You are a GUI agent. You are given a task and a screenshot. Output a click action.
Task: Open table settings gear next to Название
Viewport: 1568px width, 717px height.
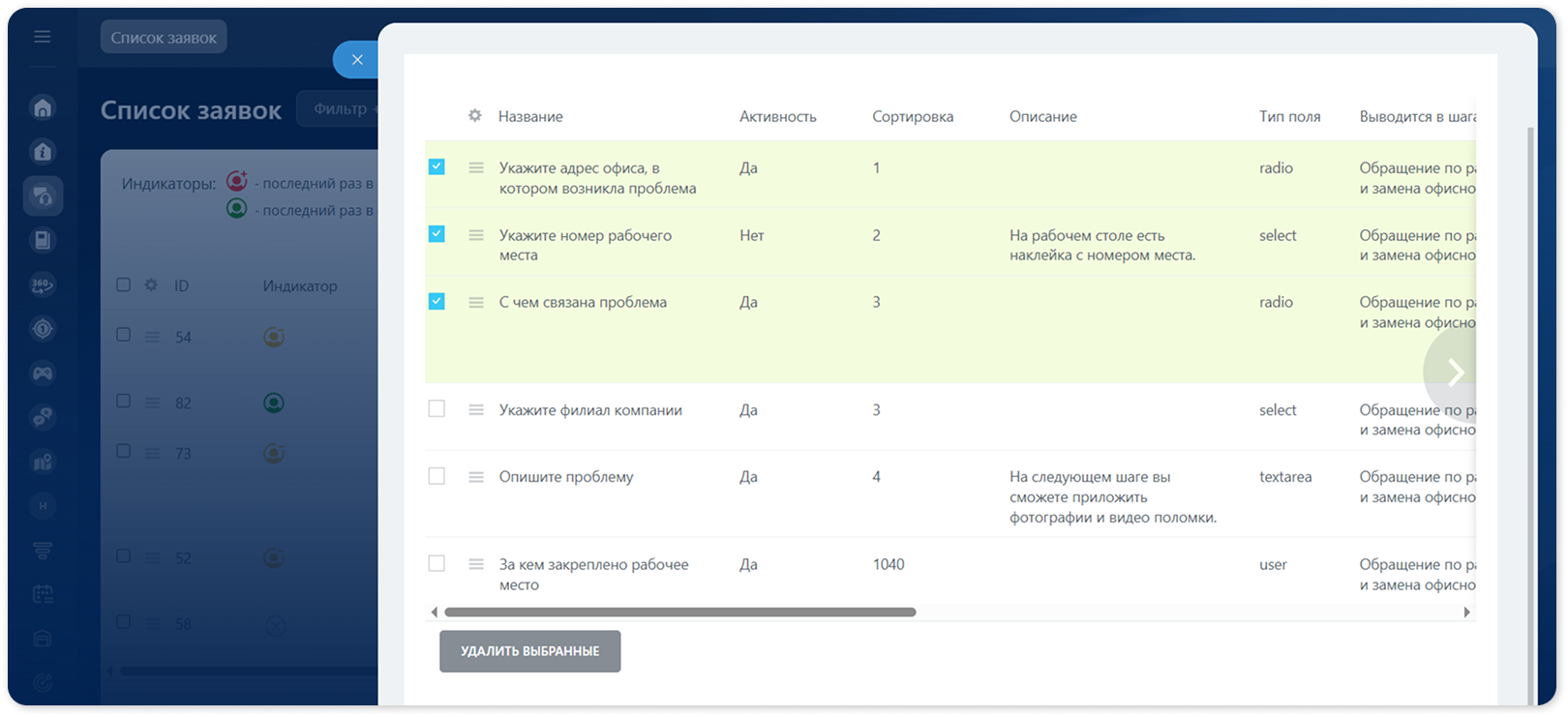pyautogui.click(x=474, y=115)
